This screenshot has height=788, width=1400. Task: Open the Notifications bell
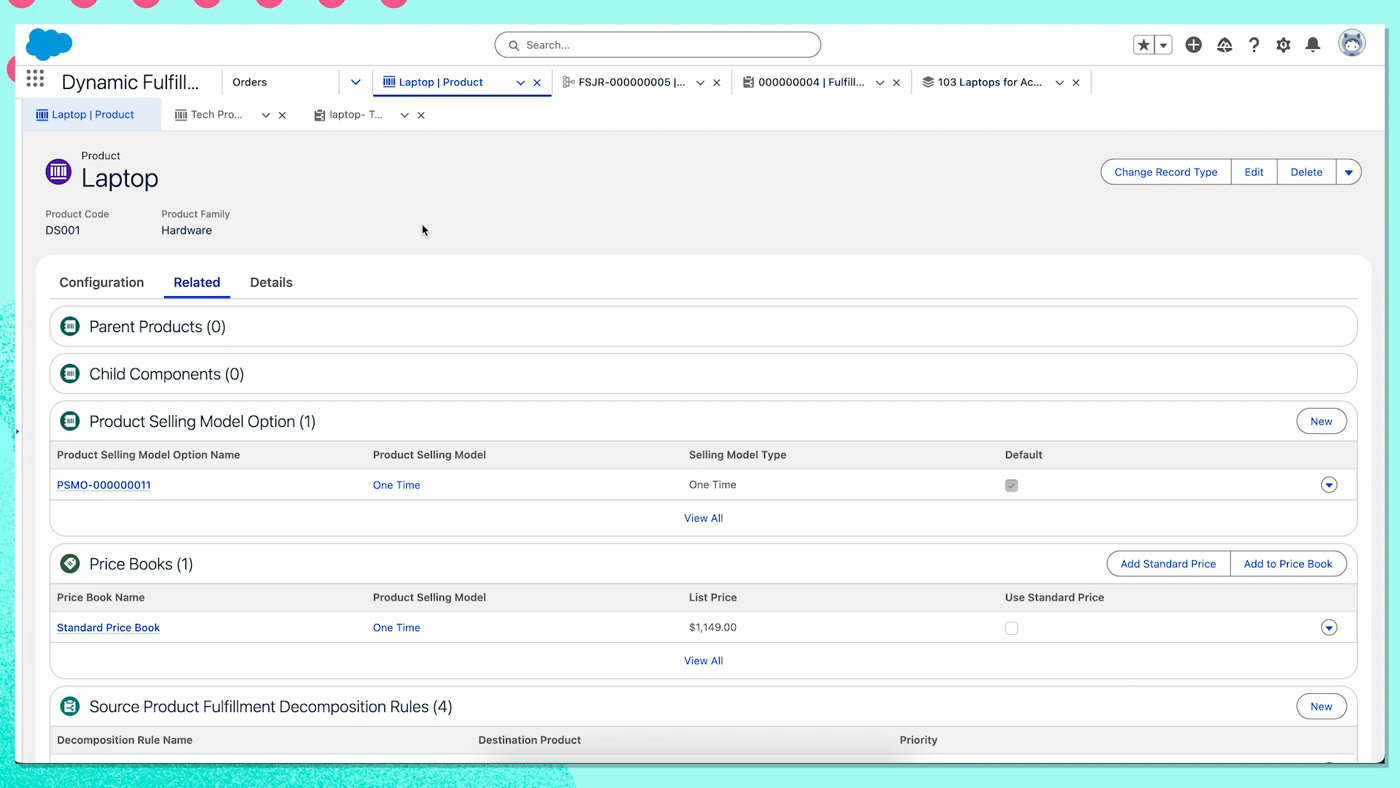tap(1313, 45)
